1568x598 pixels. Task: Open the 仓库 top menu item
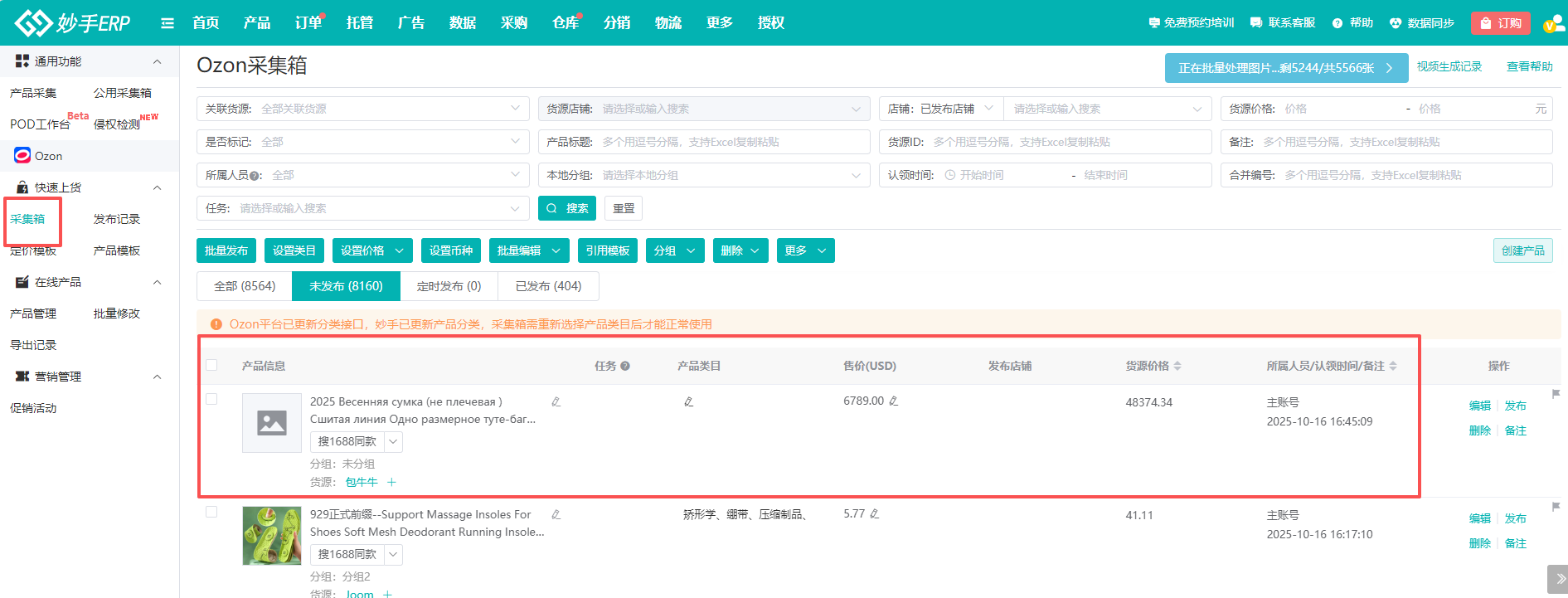pyautogui.click(x=566, y=23)
